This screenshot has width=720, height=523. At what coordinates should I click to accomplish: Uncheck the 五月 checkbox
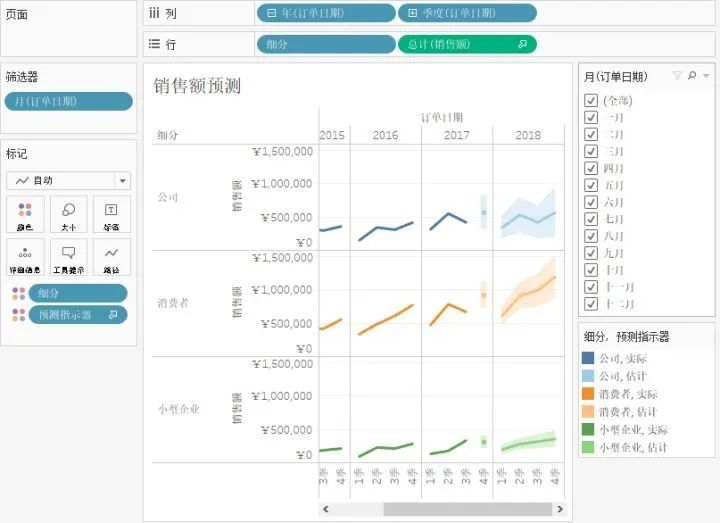click(591, 185)
